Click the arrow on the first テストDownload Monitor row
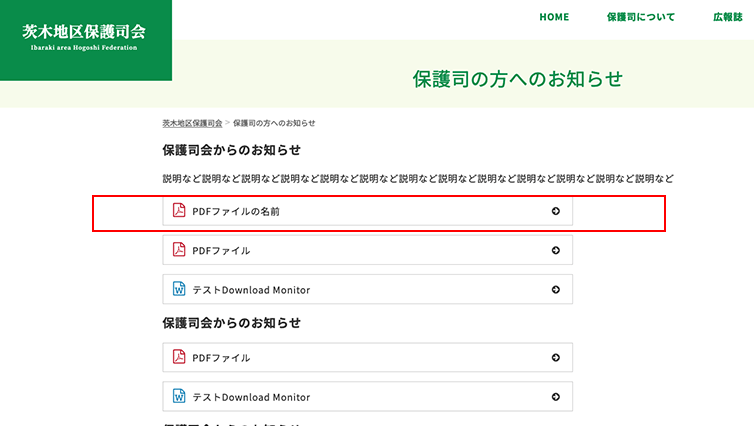 pos(556,290)
